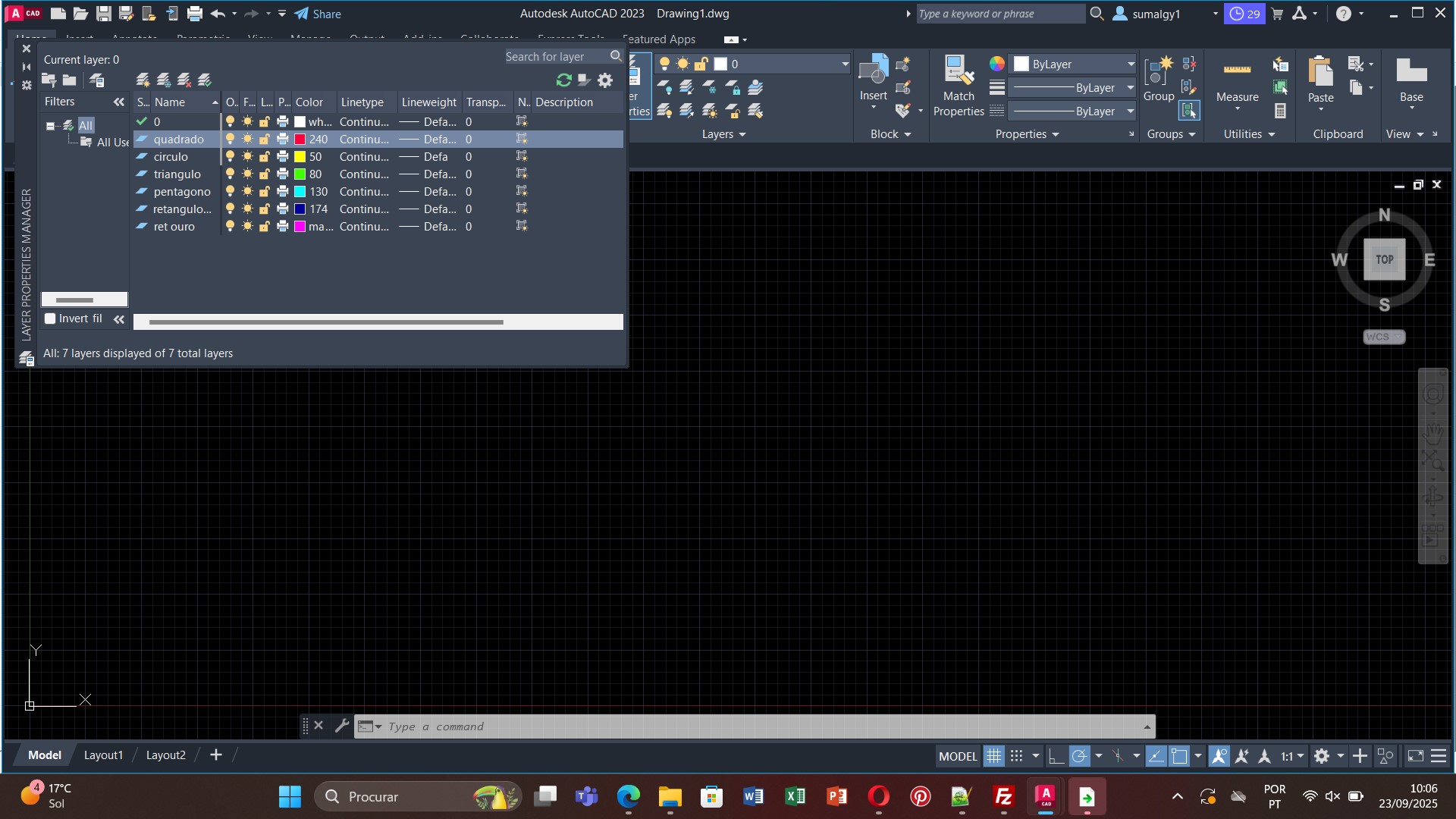Screen dimensions: 1456x819
Task: Open the Featured Apps ribbon tab
Action: coord(658,39)
